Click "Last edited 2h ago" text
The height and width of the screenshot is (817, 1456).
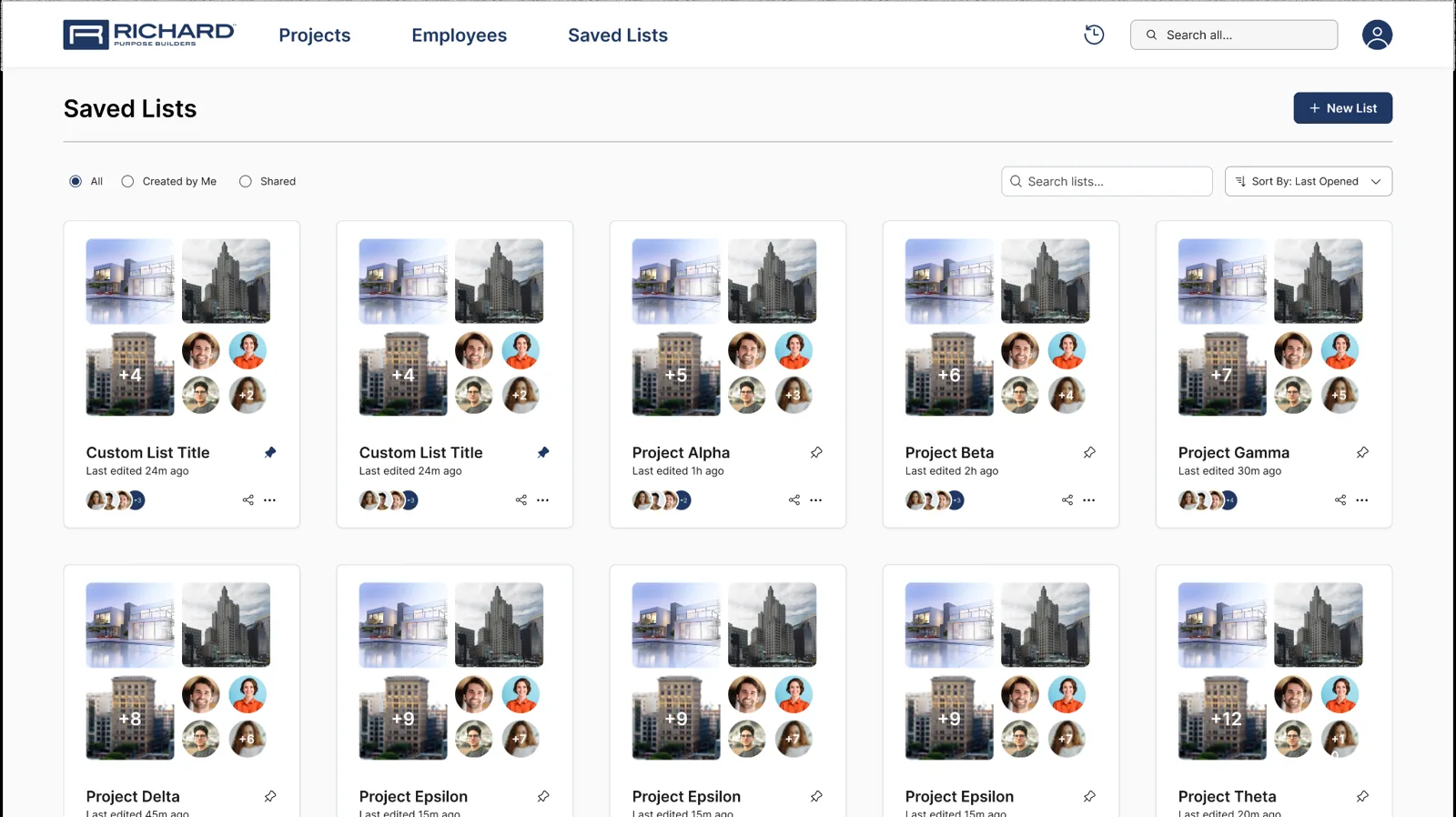952,471
